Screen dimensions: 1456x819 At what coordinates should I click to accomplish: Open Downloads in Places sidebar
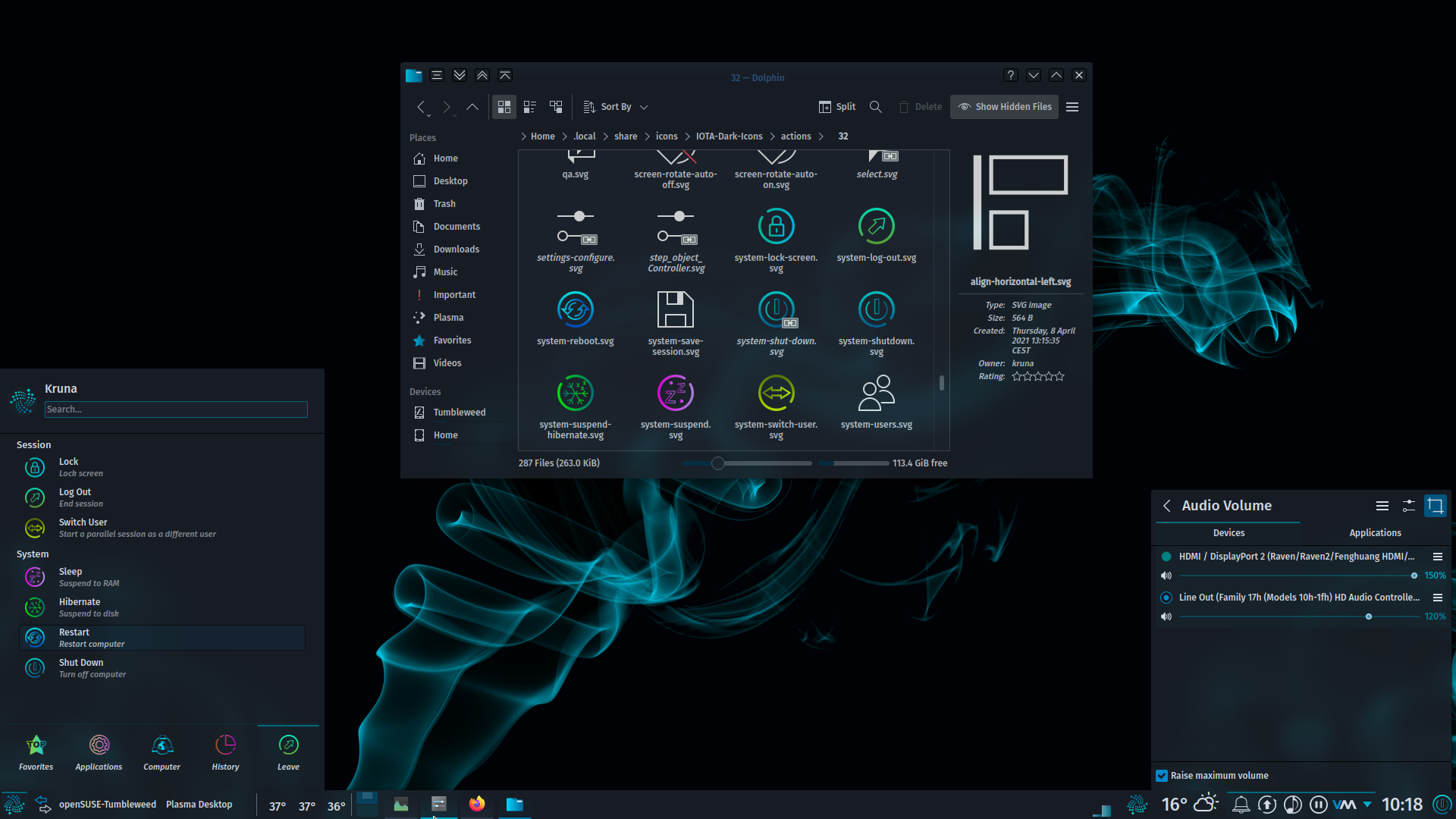457,249
